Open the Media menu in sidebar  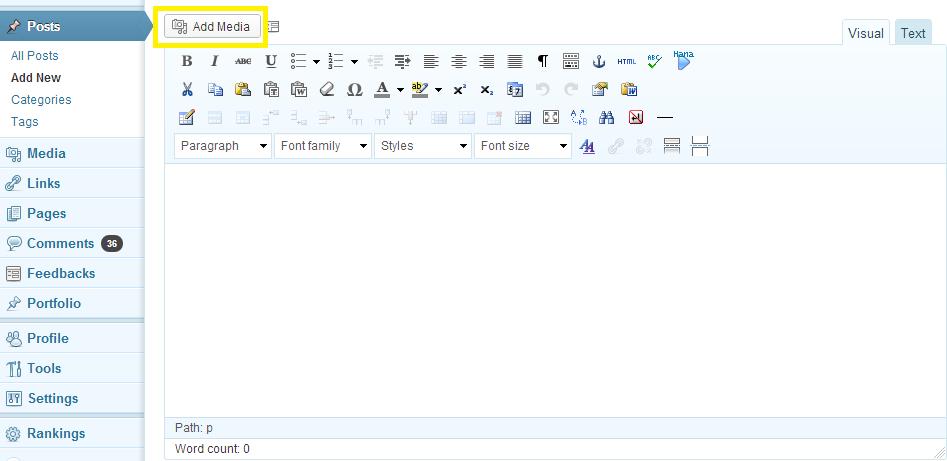point(72,153)
